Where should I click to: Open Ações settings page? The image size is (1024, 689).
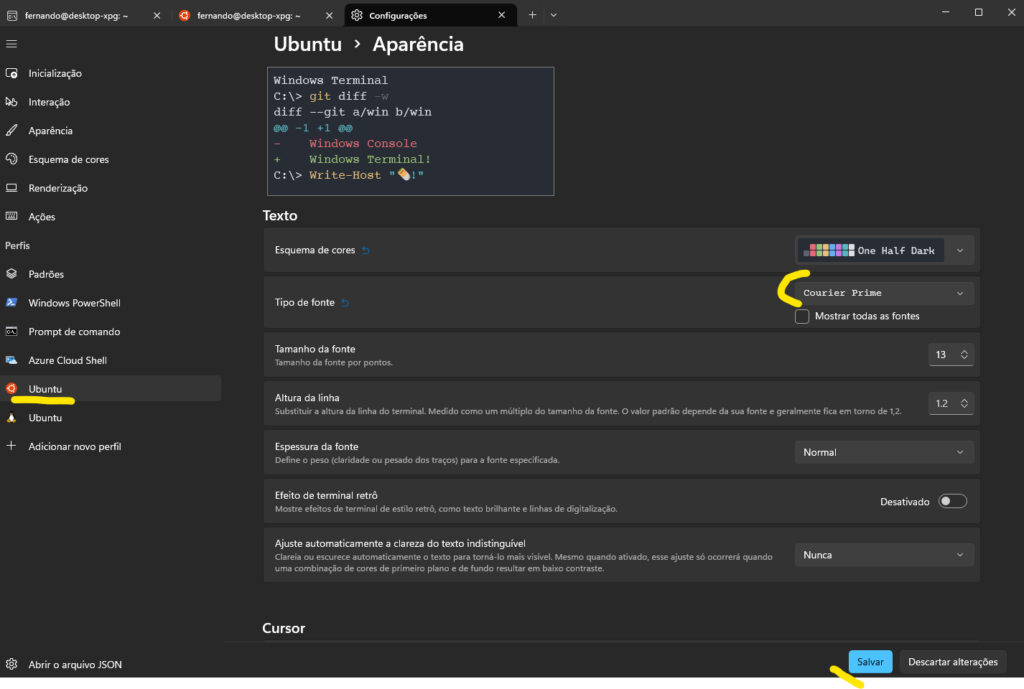tap(42, 217)
